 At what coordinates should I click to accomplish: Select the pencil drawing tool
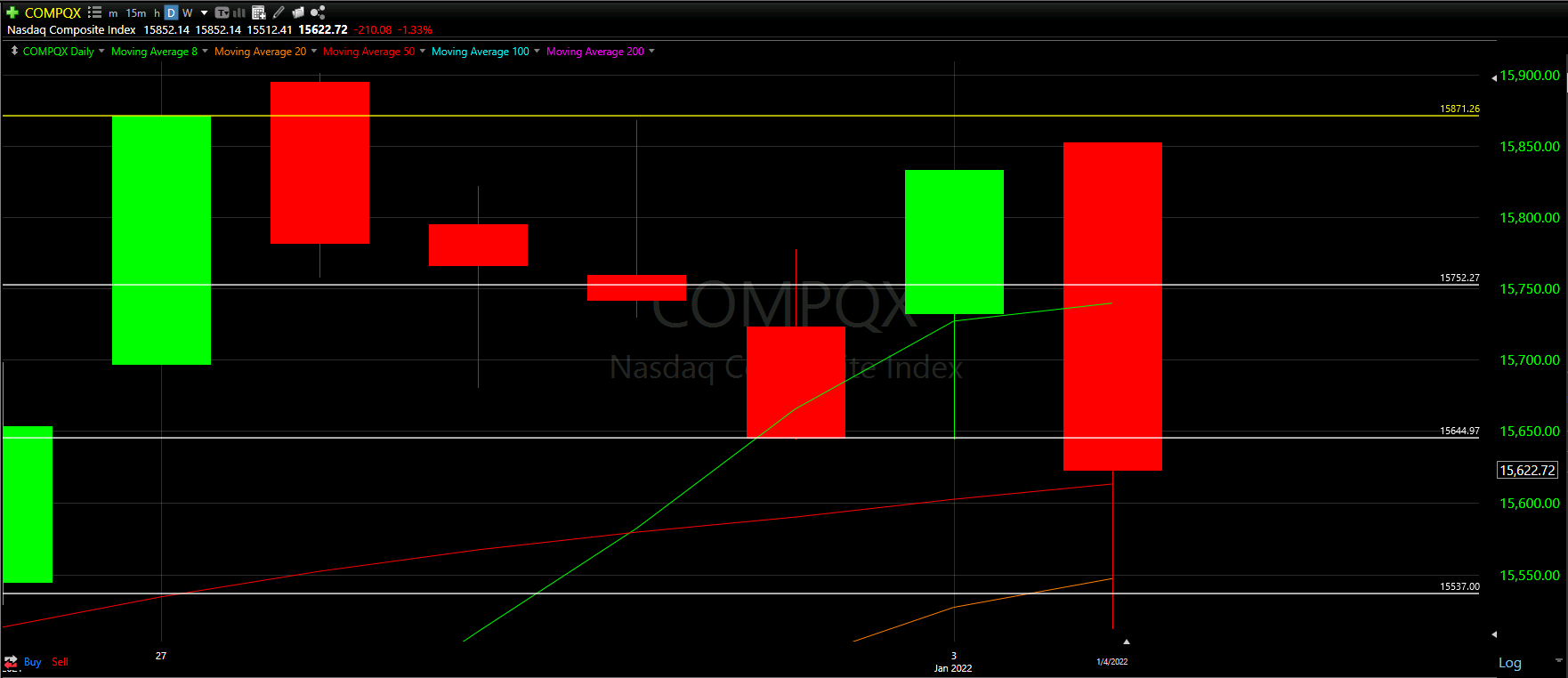pos(279,12)
